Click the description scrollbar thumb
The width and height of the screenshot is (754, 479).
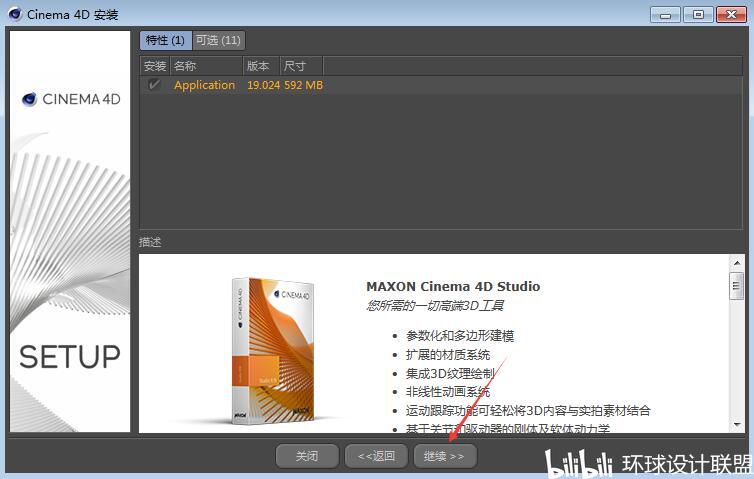click(736, 286)
